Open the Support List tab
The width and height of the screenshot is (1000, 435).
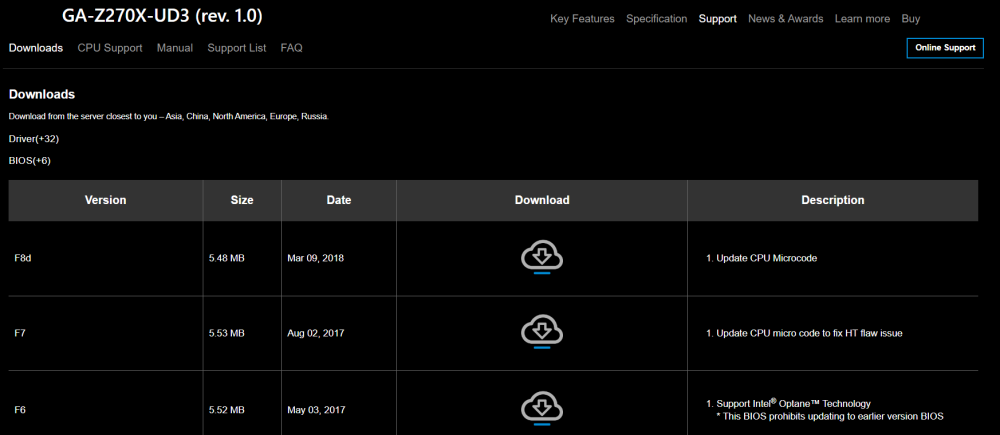coord(236,48)
